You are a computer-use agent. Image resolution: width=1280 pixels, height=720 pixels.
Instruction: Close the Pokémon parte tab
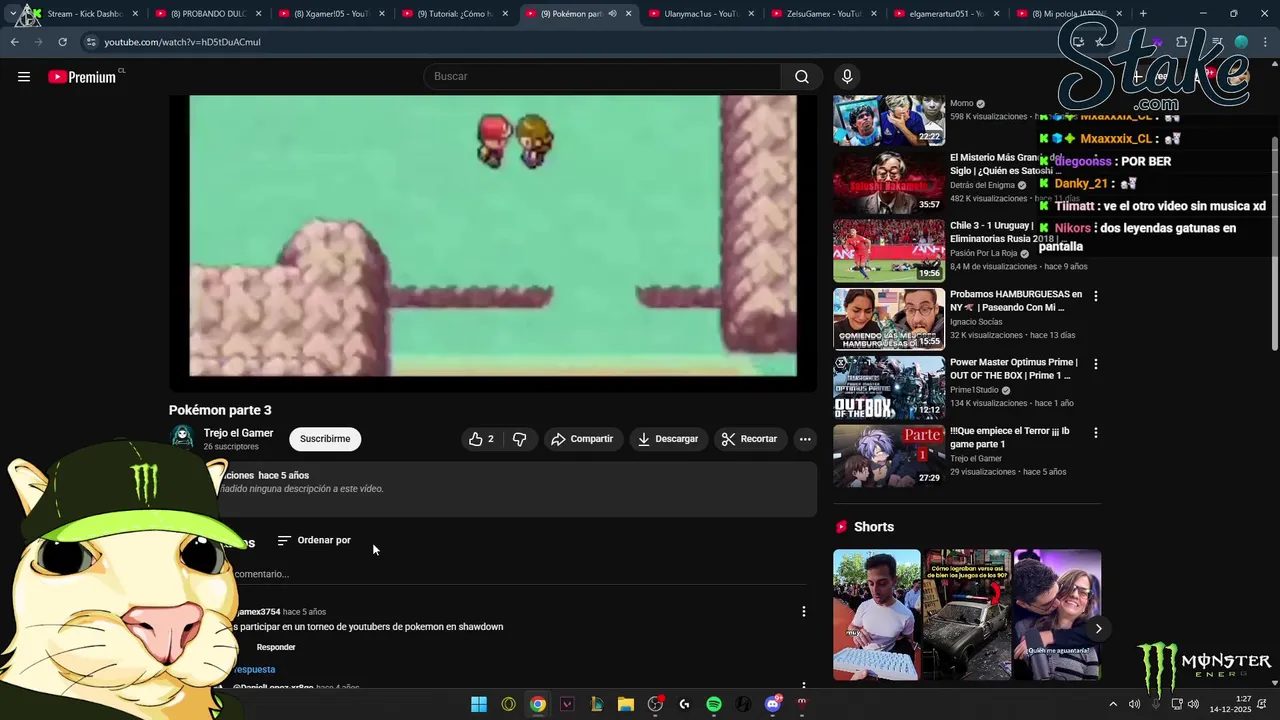[628, 14]
